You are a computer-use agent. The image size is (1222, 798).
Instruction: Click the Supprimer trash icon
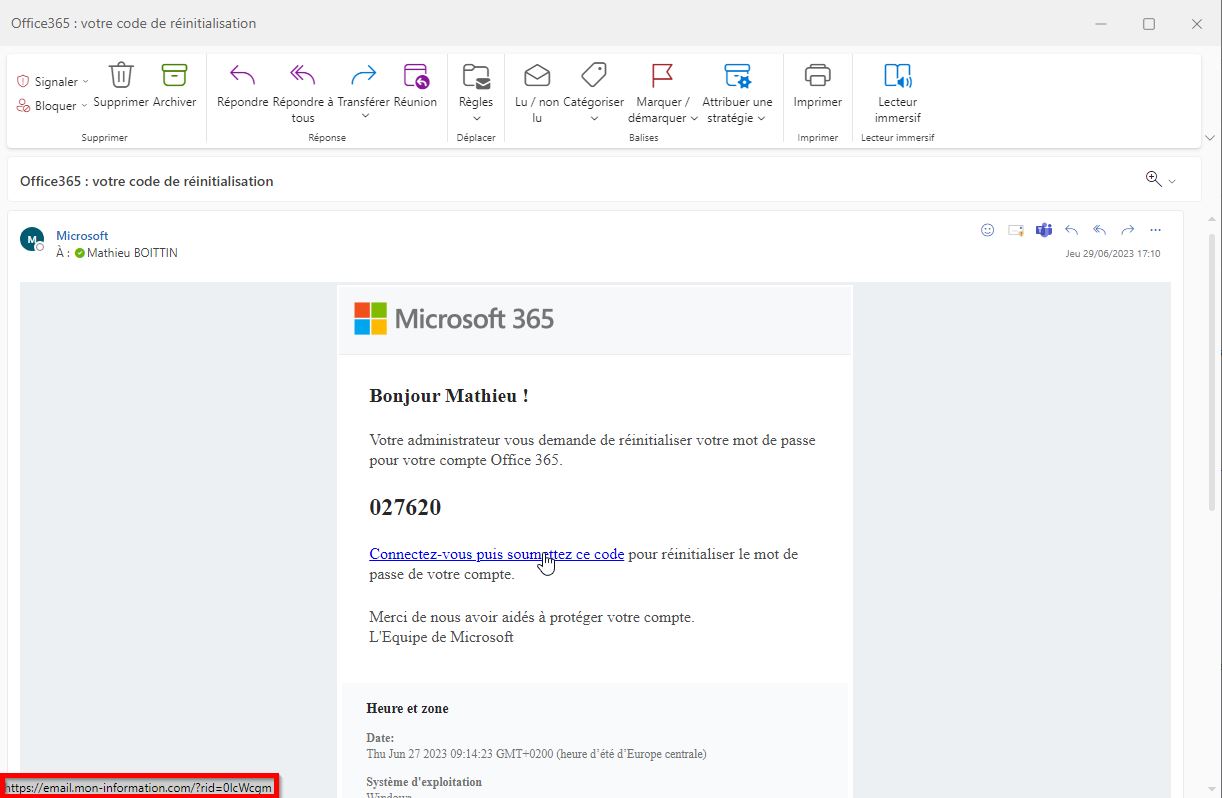(121, 76)
